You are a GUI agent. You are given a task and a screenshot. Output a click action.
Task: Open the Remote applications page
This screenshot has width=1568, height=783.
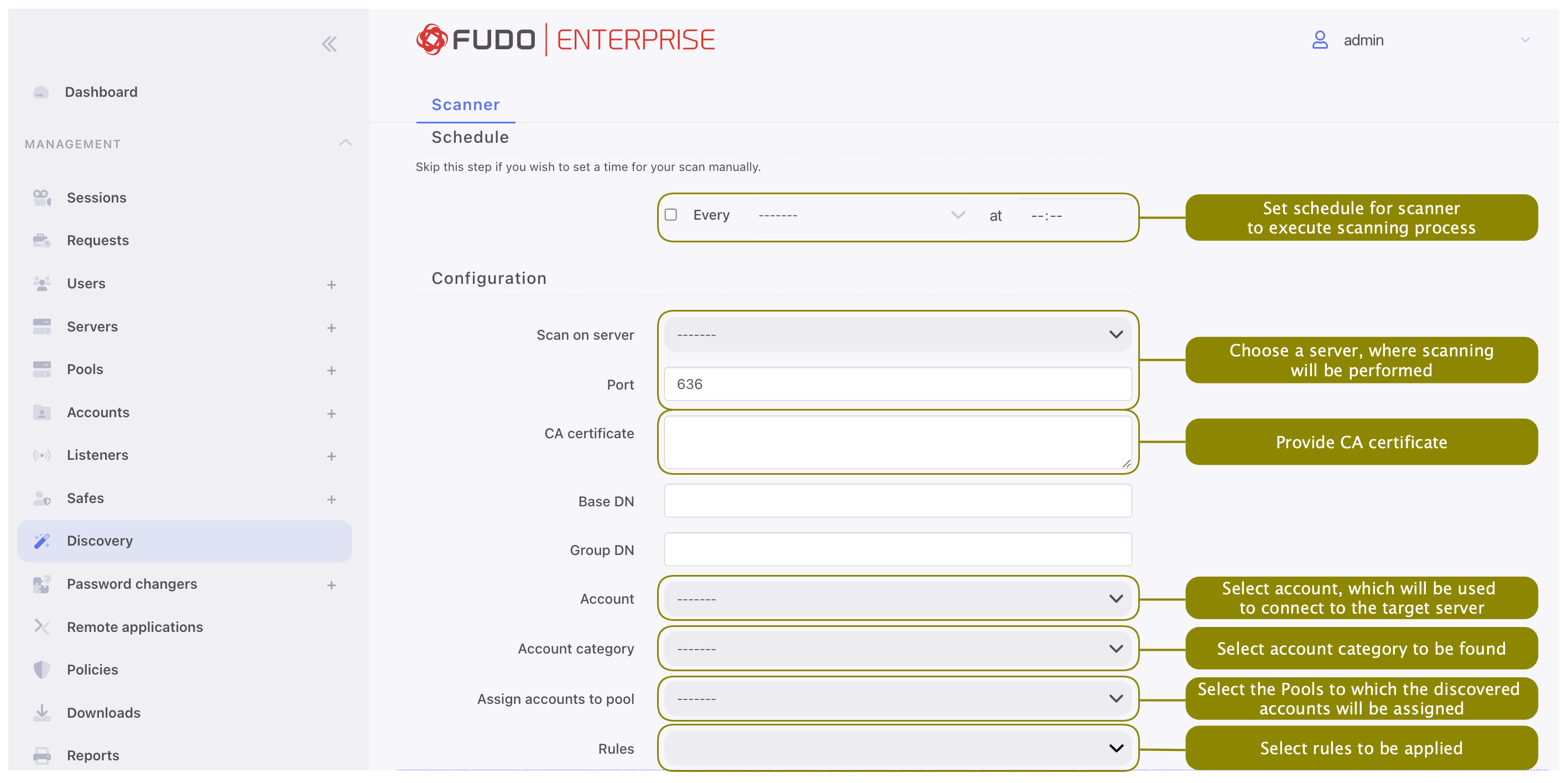(x=134, y=627)
